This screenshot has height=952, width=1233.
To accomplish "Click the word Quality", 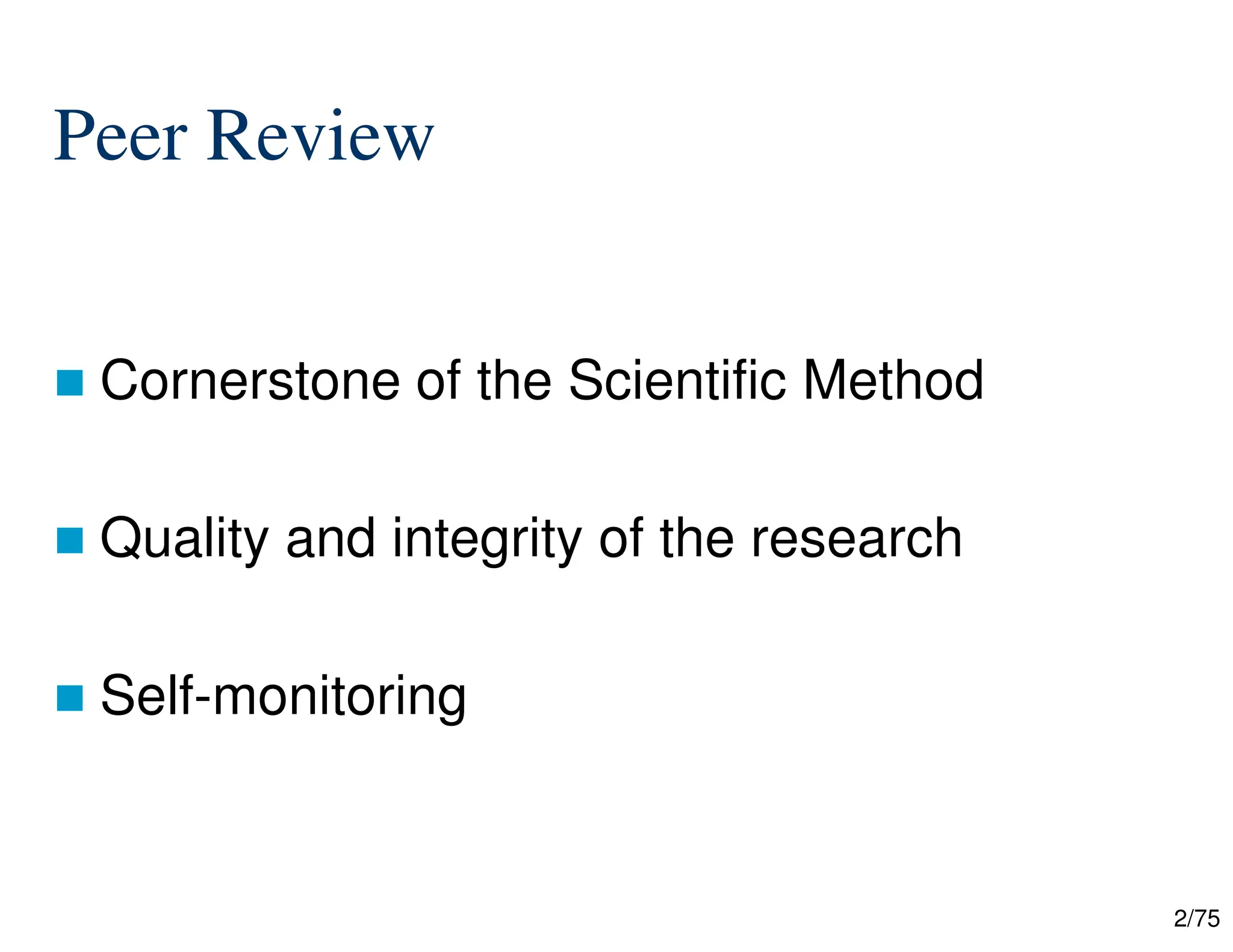I will pos(184,540).
